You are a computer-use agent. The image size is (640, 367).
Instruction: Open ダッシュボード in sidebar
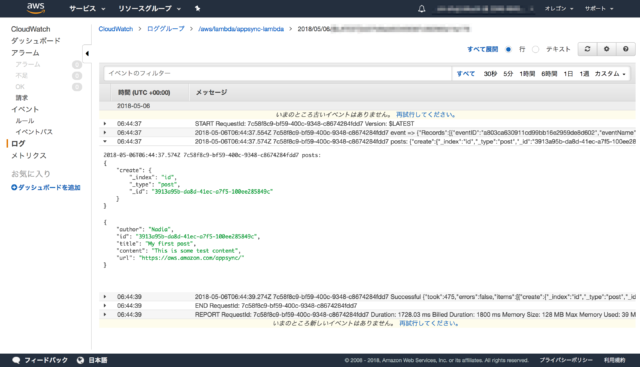click(x=36, y=41)
